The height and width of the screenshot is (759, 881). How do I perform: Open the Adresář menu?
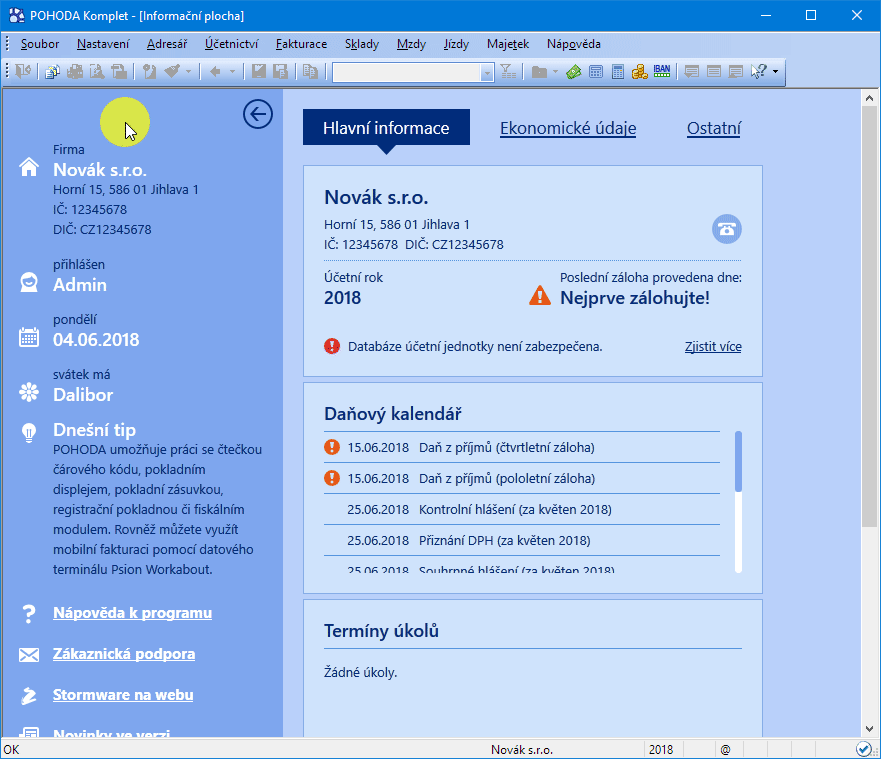(167, 44)
